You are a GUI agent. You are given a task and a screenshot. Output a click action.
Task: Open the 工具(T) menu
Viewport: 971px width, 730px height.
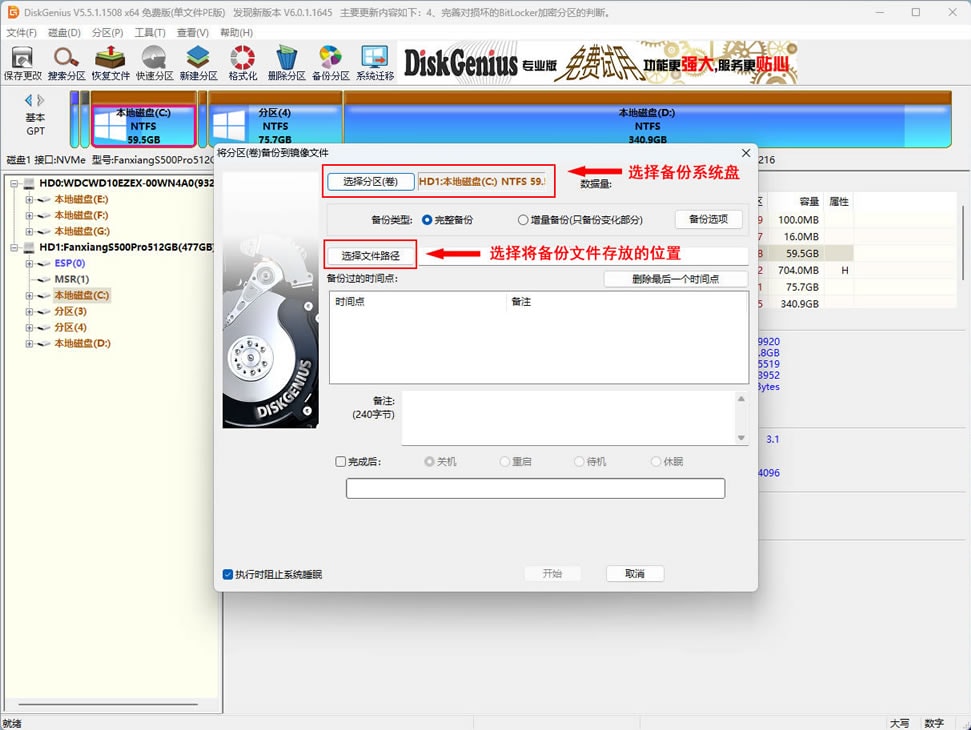point(150,33)
